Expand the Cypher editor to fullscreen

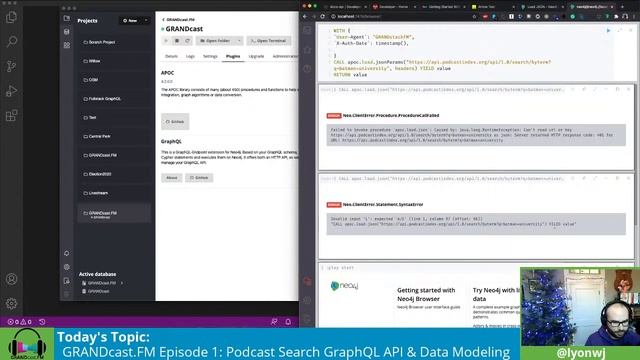[x=620, y=31]
